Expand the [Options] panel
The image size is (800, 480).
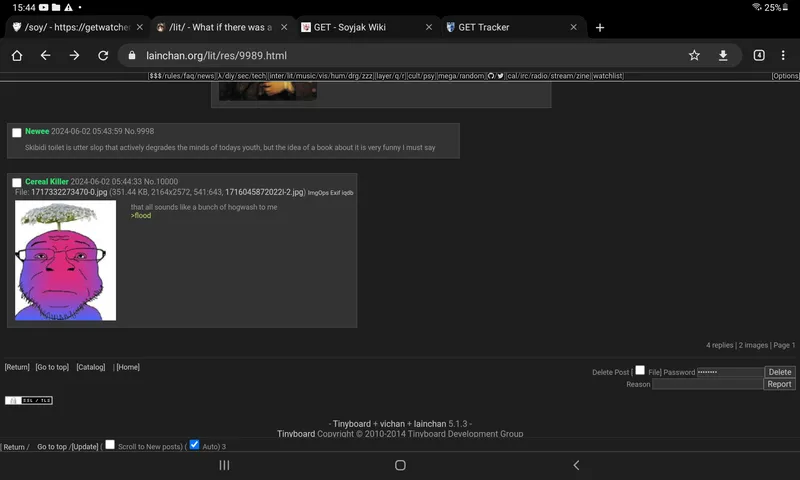coord(785,76)
